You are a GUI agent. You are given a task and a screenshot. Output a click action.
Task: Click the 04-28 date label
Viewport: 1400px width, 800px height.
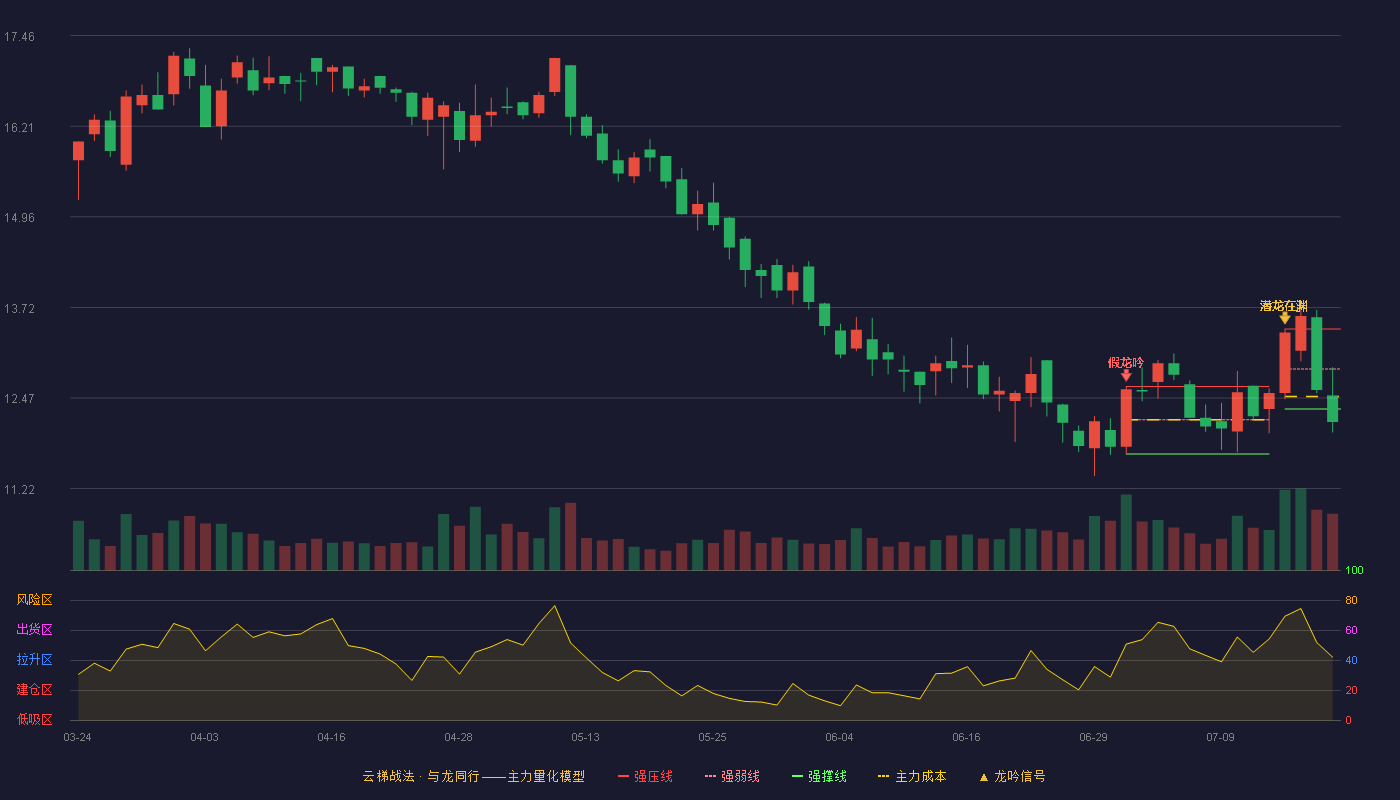click(458, 737)
